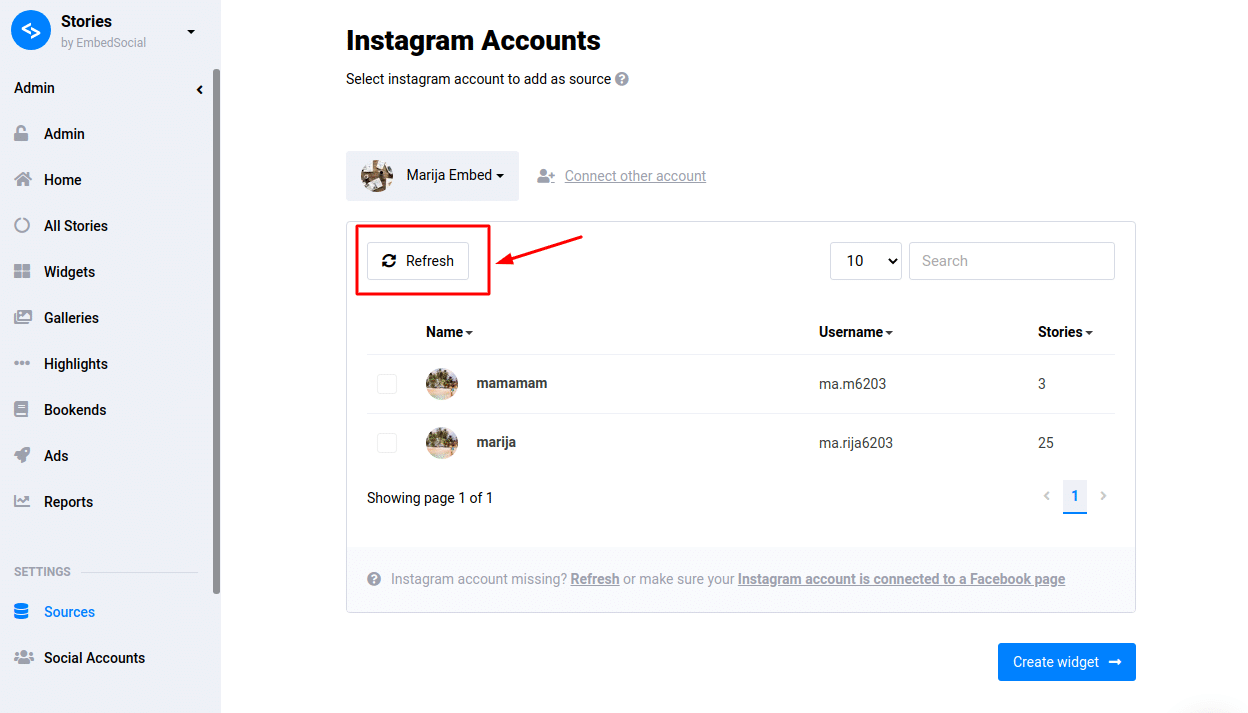Screen dimensions: 1248x713
Task: Click the Galleries images icon
Action: coord(22,318)
